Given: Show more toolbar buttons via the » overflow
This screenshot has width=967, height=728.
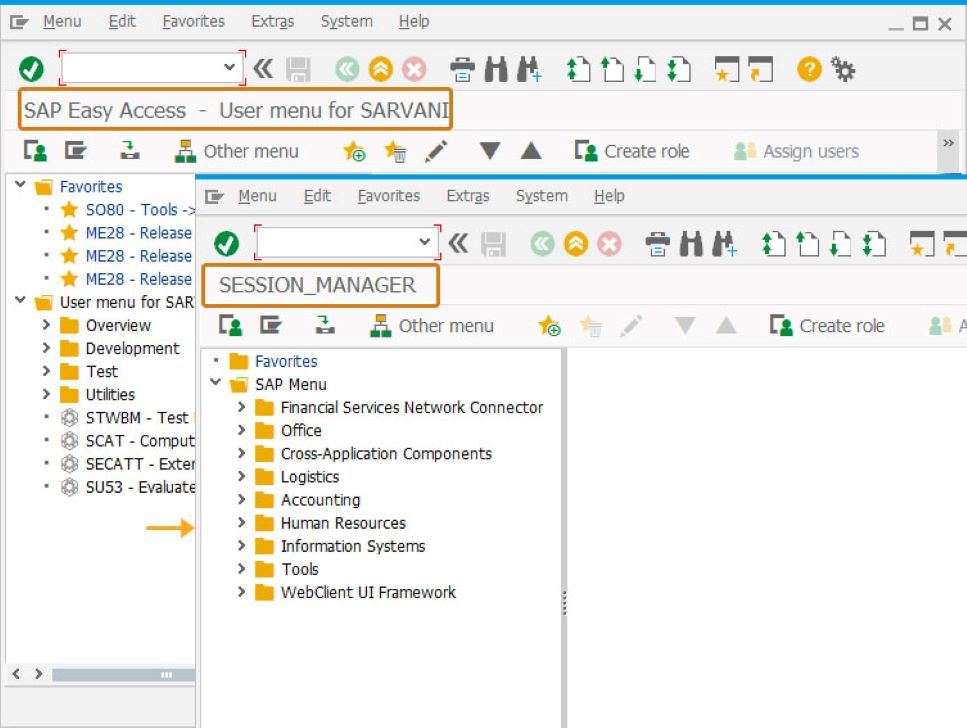Looking at the screenshot, I should tap(948, 143).
